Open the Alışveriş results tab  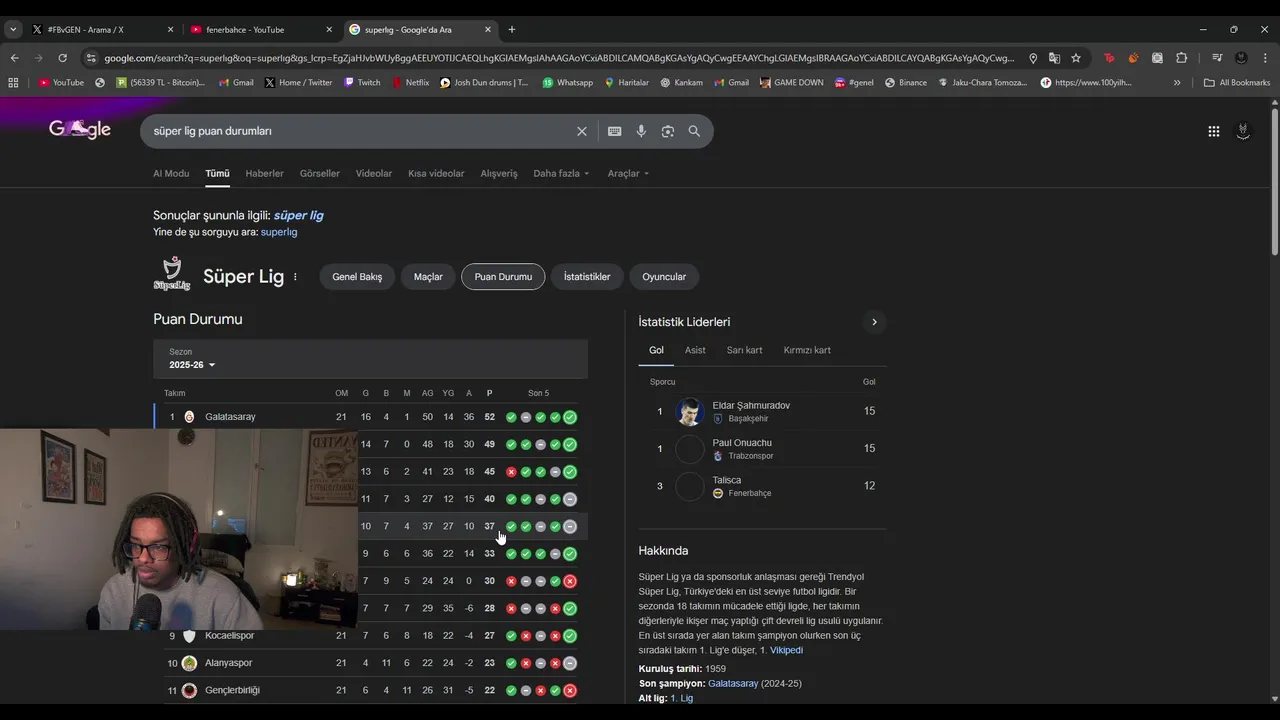tap(499, 173)
